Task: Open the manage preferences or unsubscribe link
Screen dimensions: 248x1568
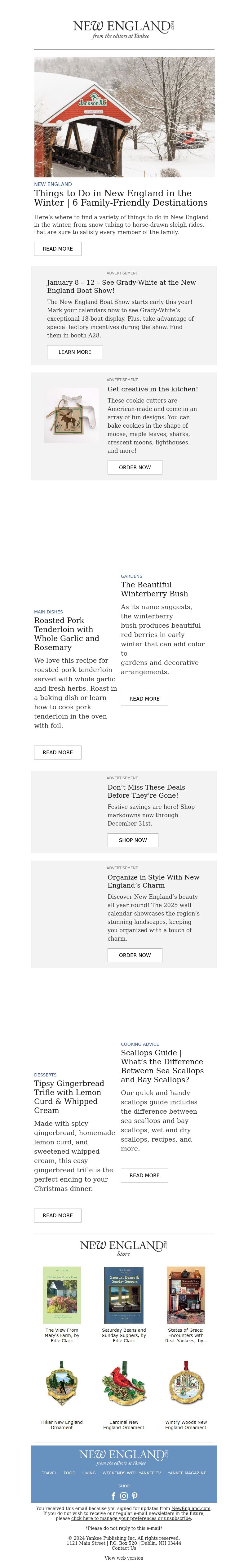Action: pyautogui.click(x=131, y=1518)
